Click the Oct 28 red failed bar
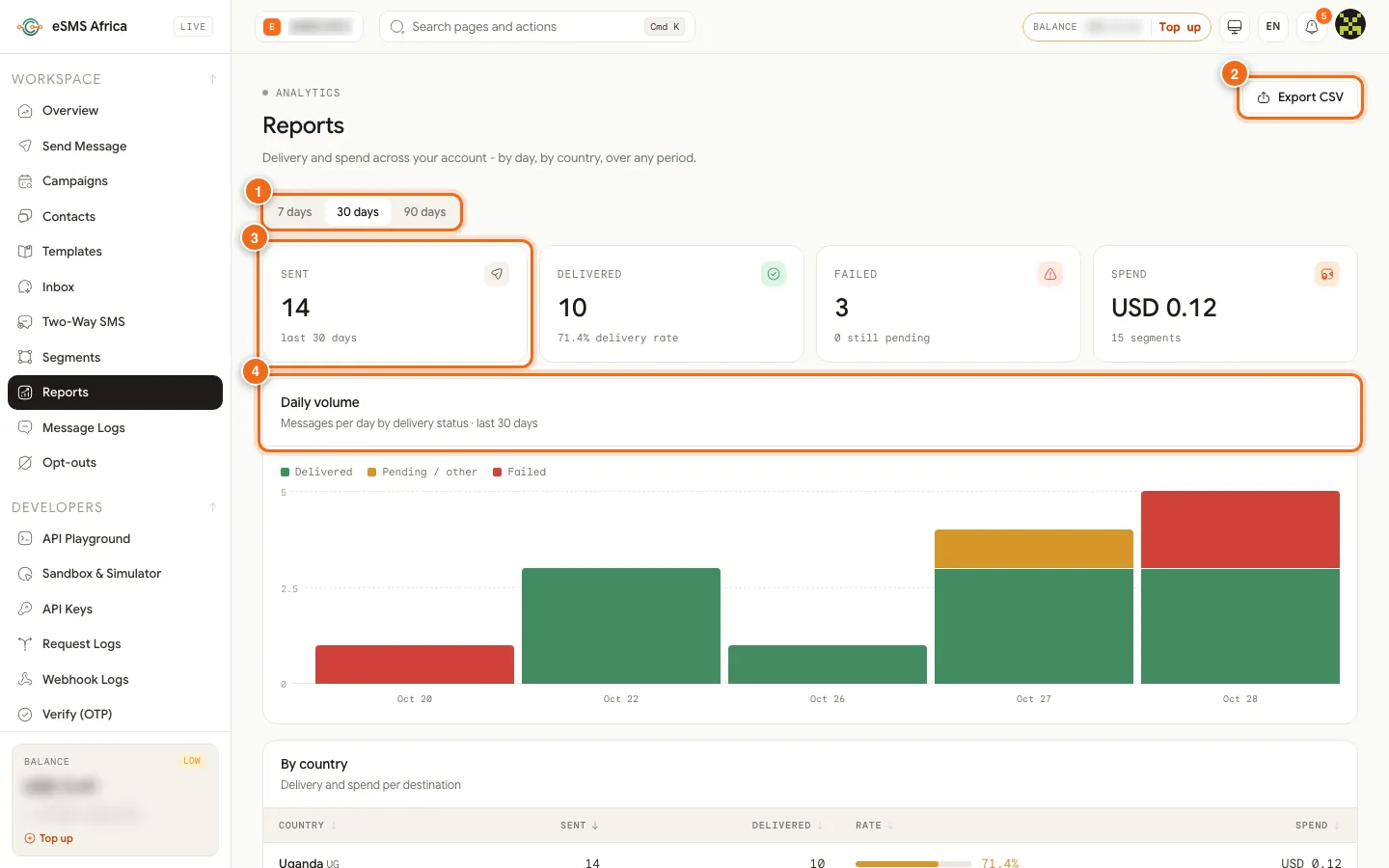Screen dimensions: 1389x868 1240,529
